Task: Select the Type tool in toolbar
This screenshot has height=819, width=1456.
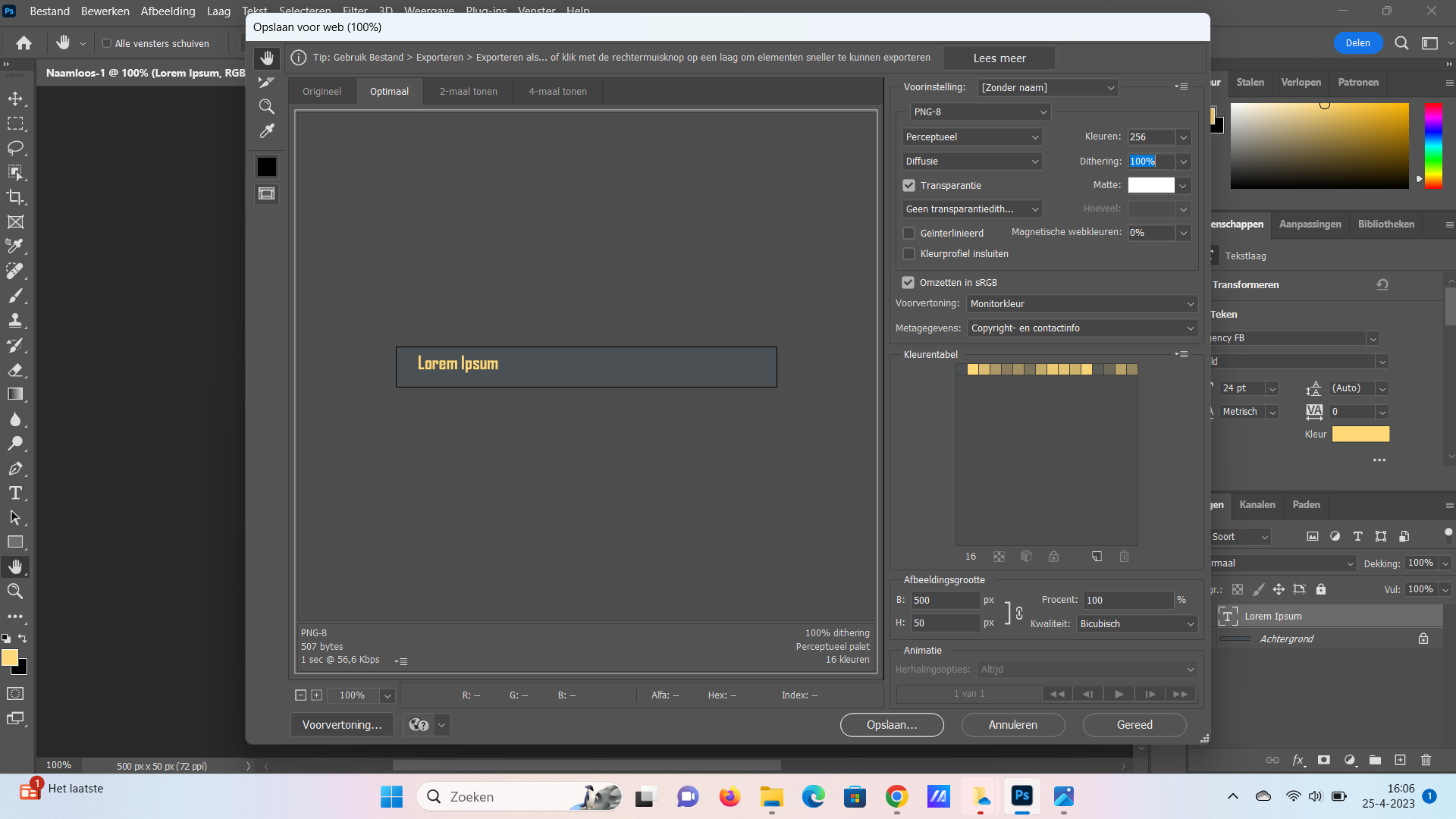Action: [15, 494]
